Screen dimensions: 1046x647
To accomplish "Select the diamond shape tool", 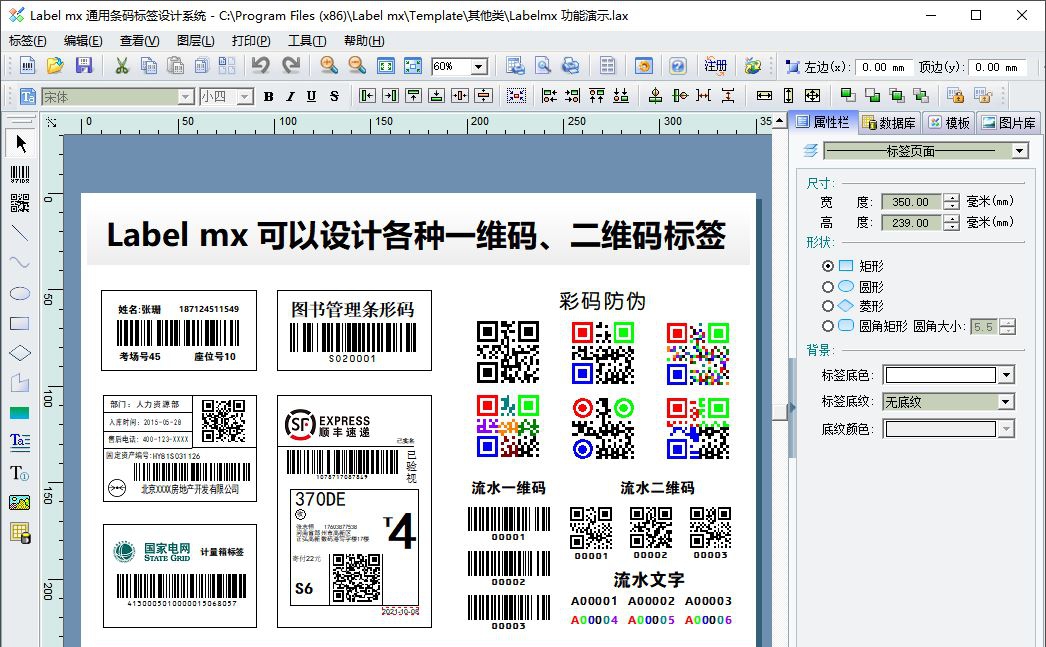I will point(18,352).
